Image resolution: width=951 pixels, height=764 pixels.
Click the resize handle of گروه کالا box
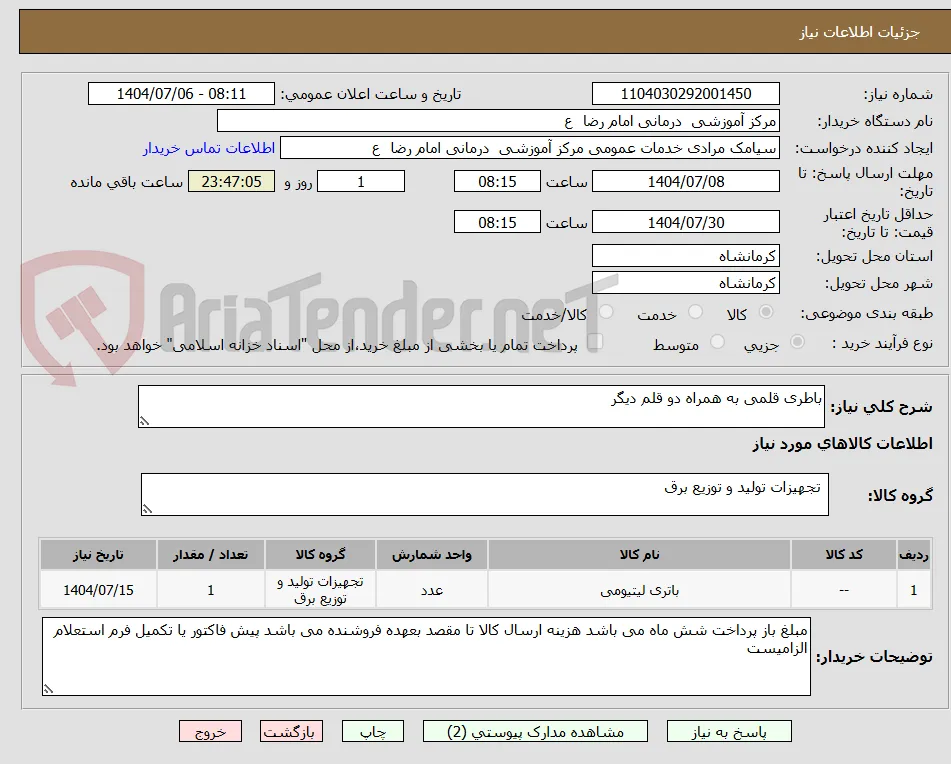[147, 509]
